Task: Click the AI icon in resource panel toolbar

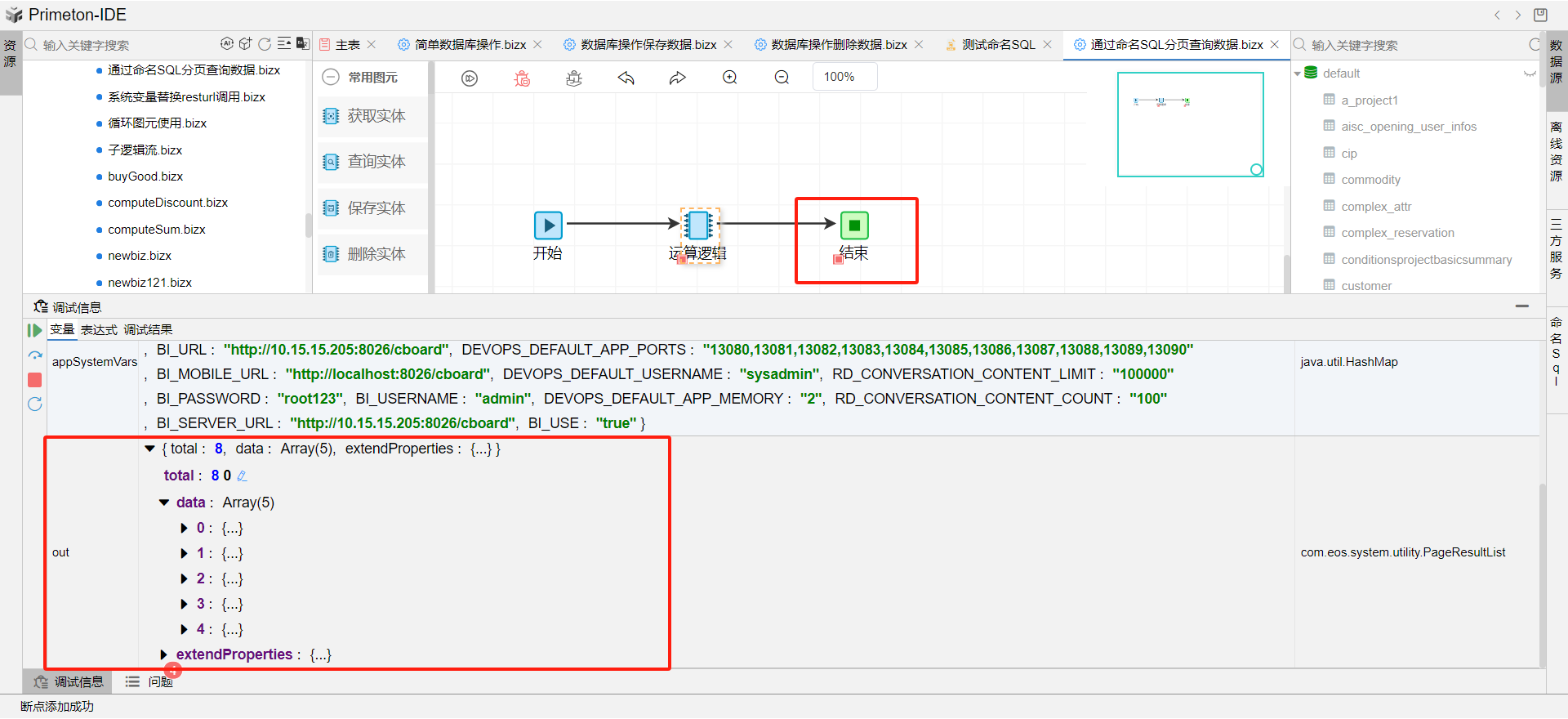Action: (x=227, y=44)
